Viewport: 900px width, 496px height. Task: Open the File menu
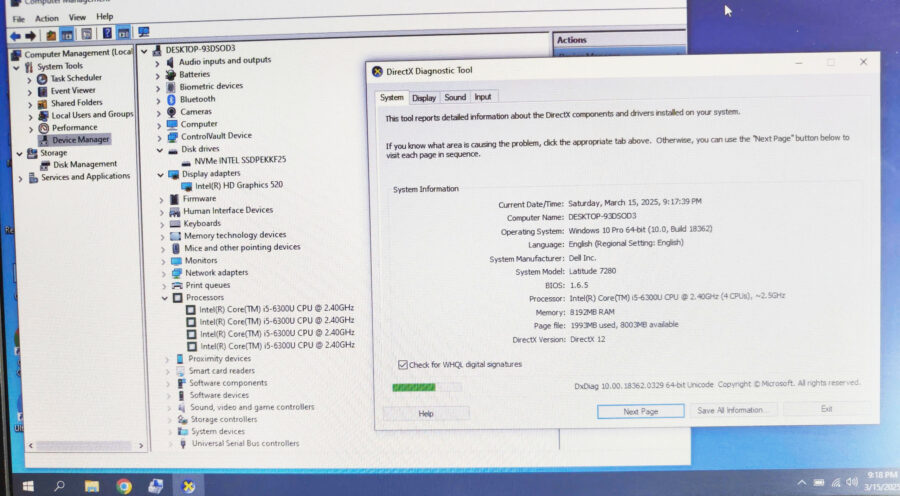coord(19,19)
